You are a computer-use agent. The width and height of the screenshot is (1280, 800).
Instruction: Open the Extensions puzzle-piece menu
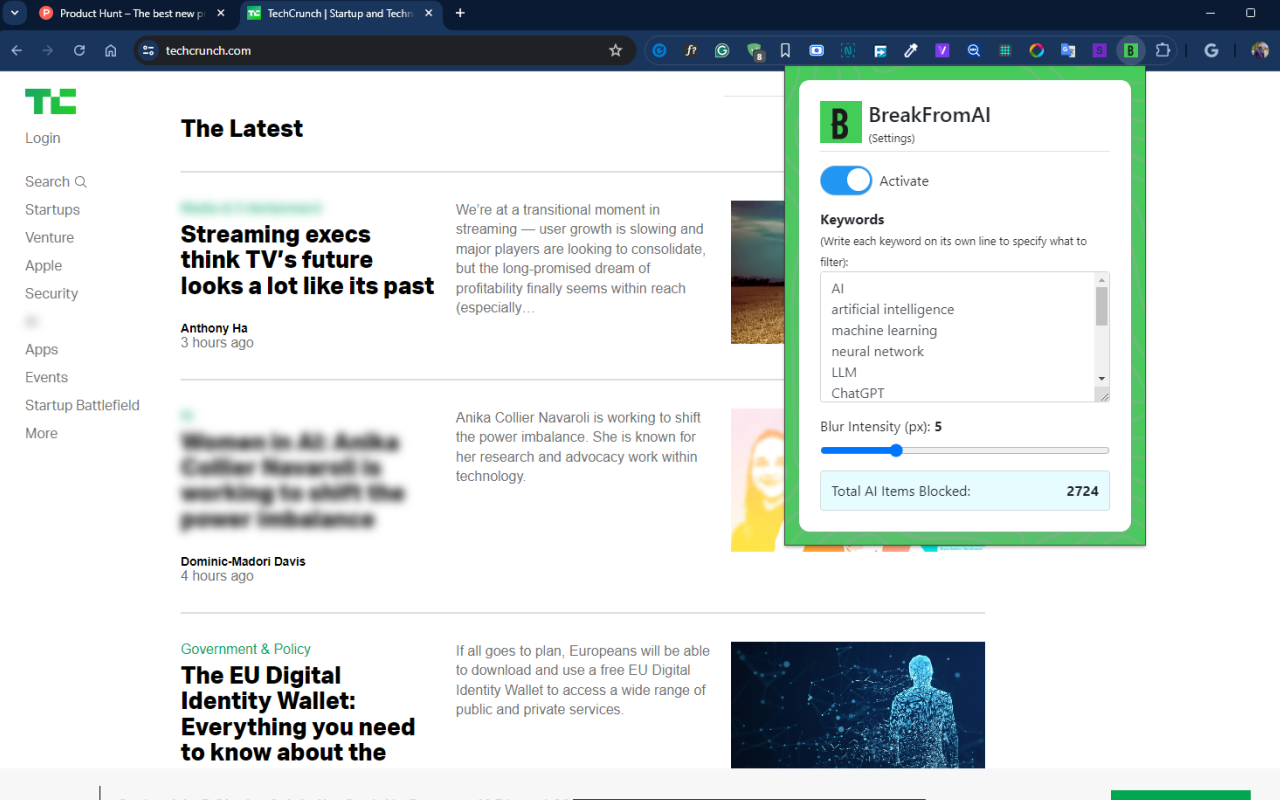(x=1162, y=50)
